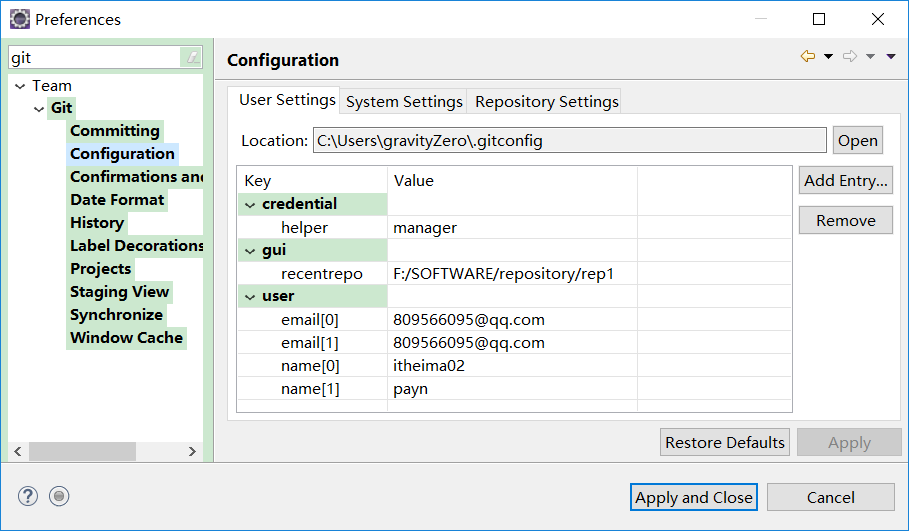Click the back navigation arrow icon
The width and height of the screenshot is (909, 531).
click(808, 57)
